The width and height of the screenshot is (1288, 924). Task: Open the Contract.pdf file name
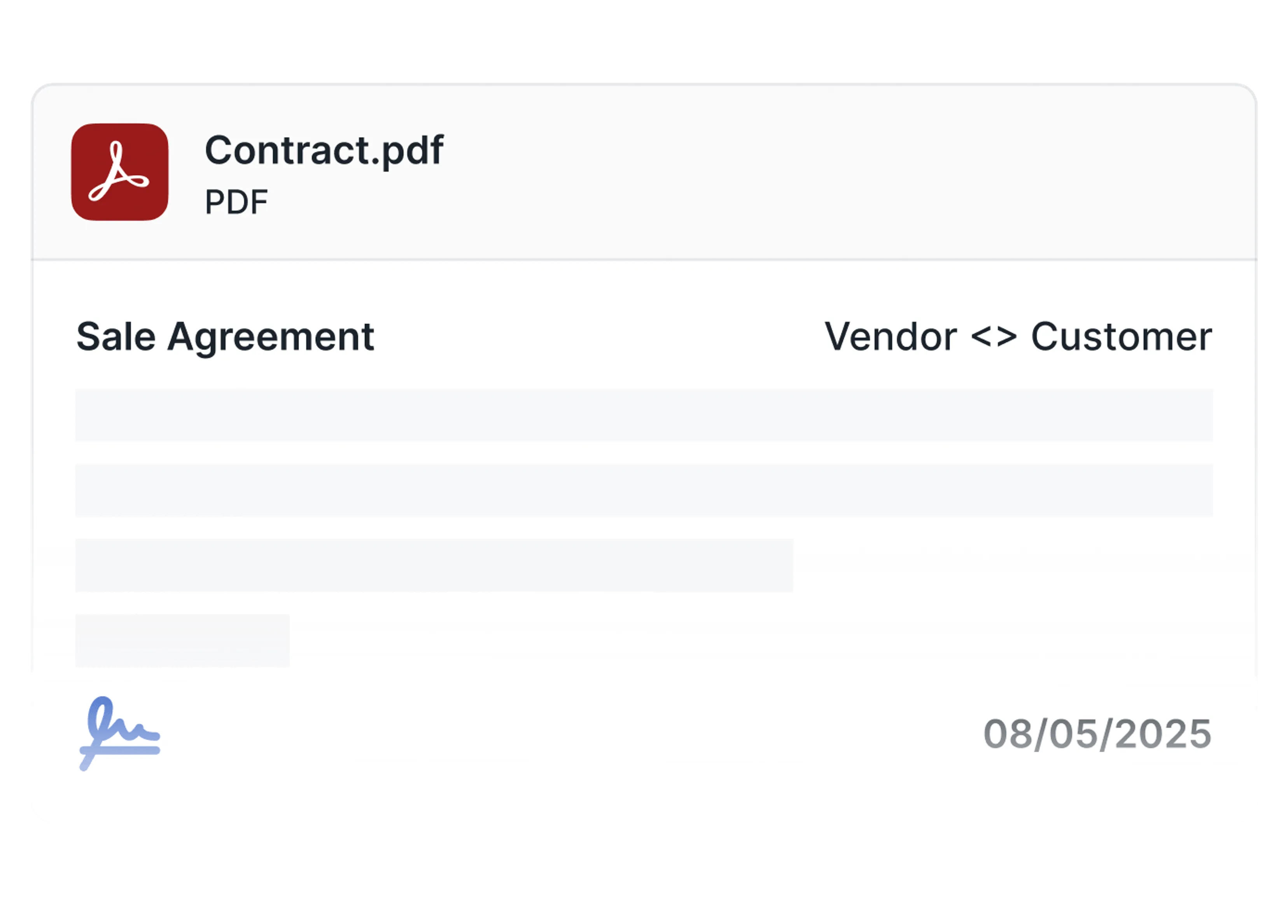pyautogui.click(x=324, y=150)
